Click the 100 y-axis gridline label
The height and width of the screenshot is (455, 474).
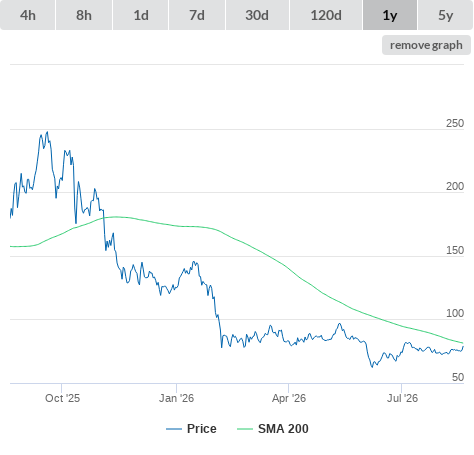(x=455, y=313)
